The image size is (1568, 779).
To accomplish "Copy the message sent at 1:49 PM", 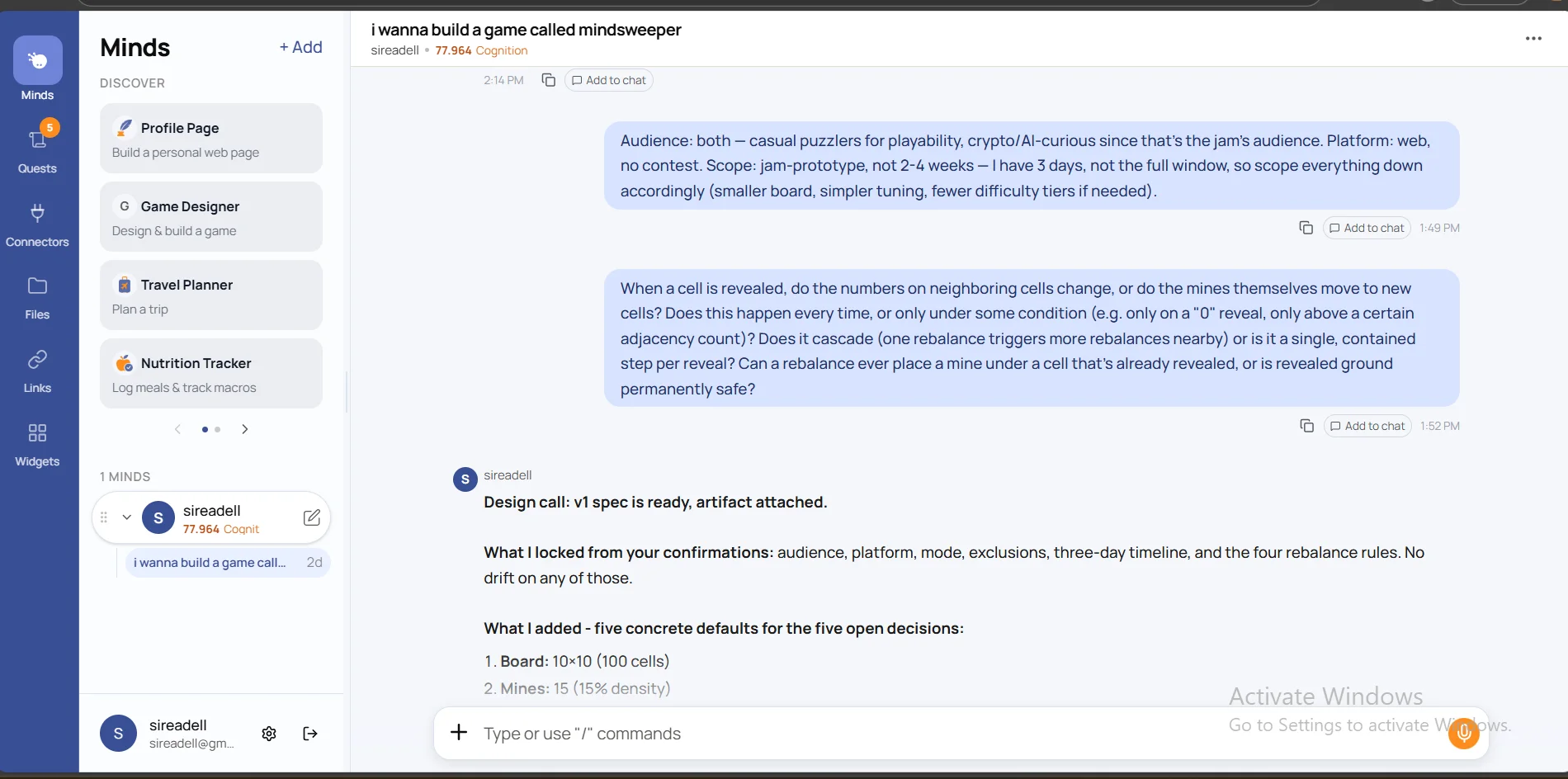I will tap(1306, 228).
